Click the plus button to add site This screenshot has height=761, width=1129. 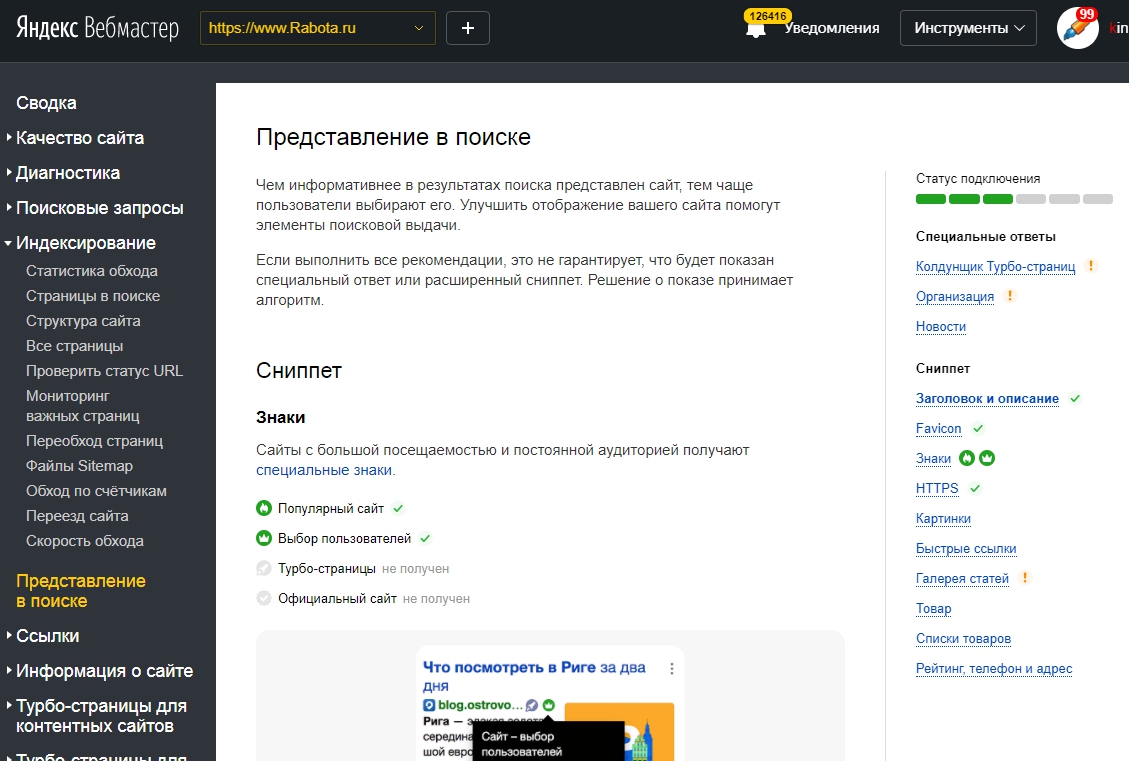(x=468, y=28)
